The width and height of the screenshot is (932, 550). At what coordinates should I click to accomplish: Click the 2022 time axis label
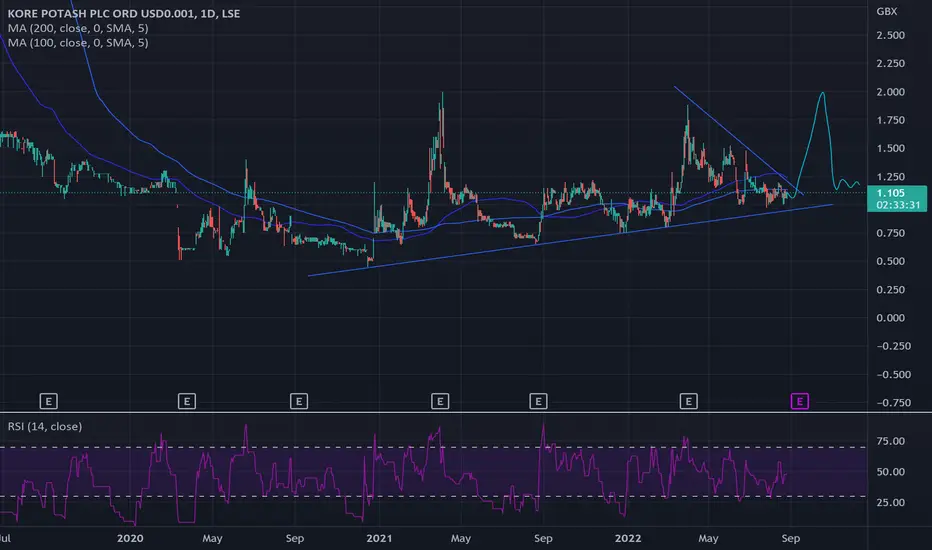click(x=628, y=538)
